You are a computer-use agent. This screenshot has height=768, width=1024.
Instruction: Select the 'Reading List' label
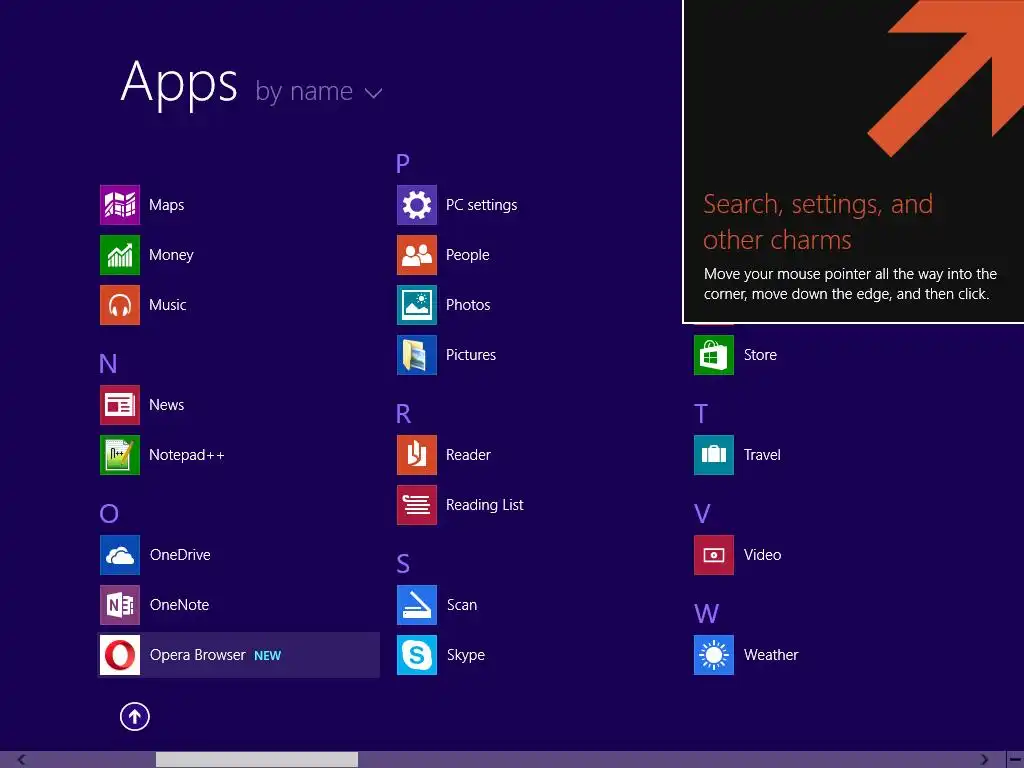[x=485, y=505]
